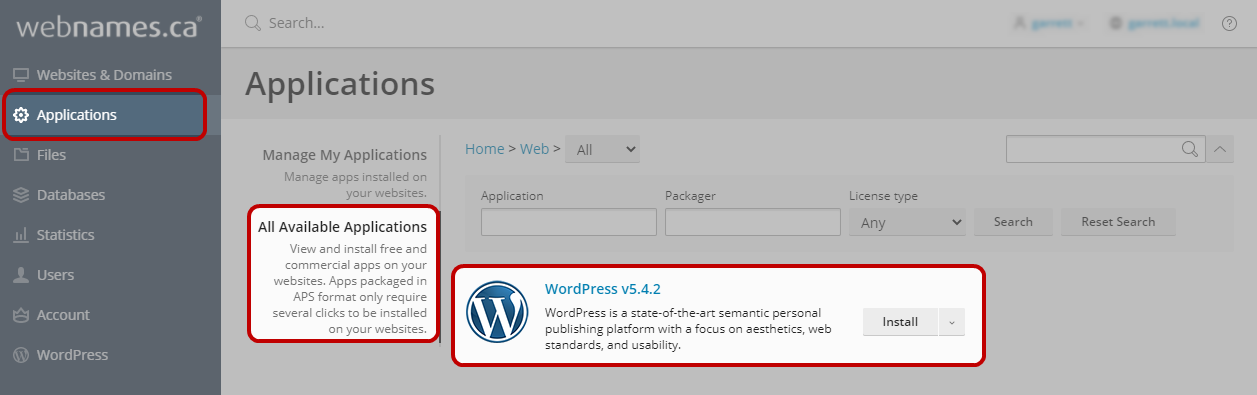Expand the Install button dropdown arrow
The width and height of the screenshot is (1257, 395).
(x=952, y=322)
